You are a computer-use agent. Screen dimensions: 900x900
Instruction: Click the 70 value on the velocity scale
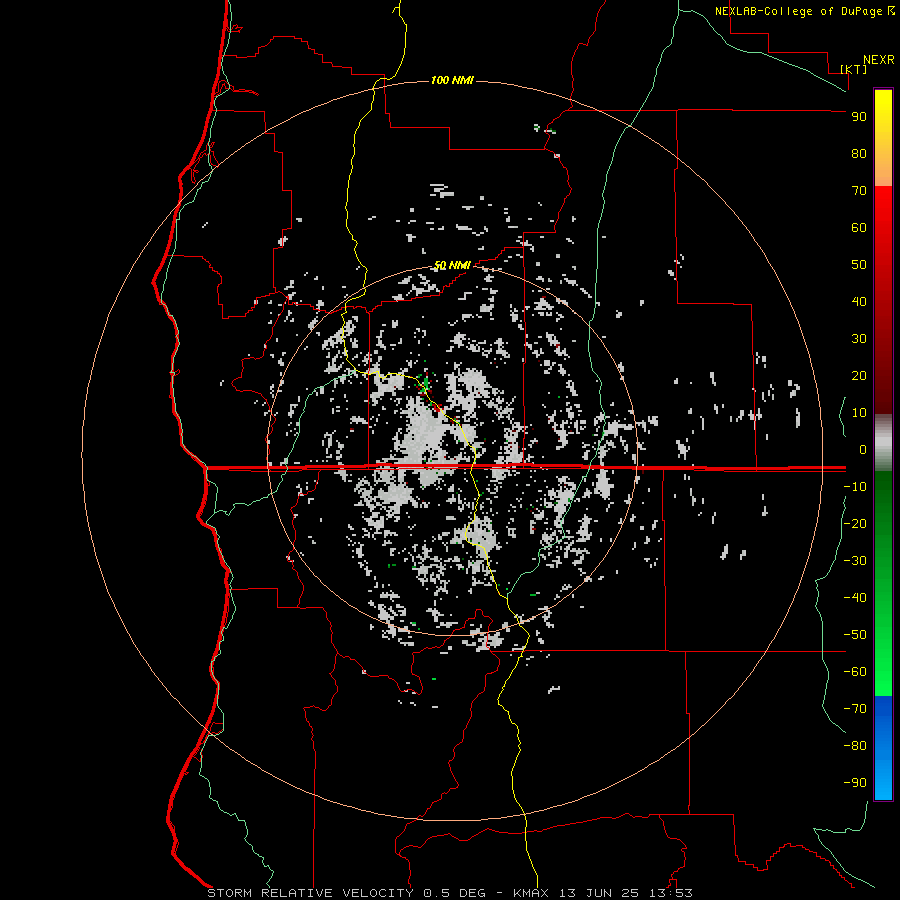click(859, 191)
